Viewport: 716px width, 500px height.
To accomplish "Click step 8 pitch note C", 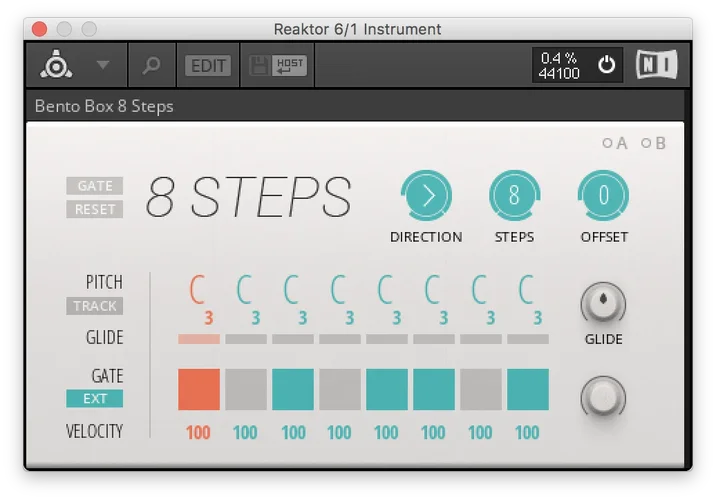I will [527, 289].
